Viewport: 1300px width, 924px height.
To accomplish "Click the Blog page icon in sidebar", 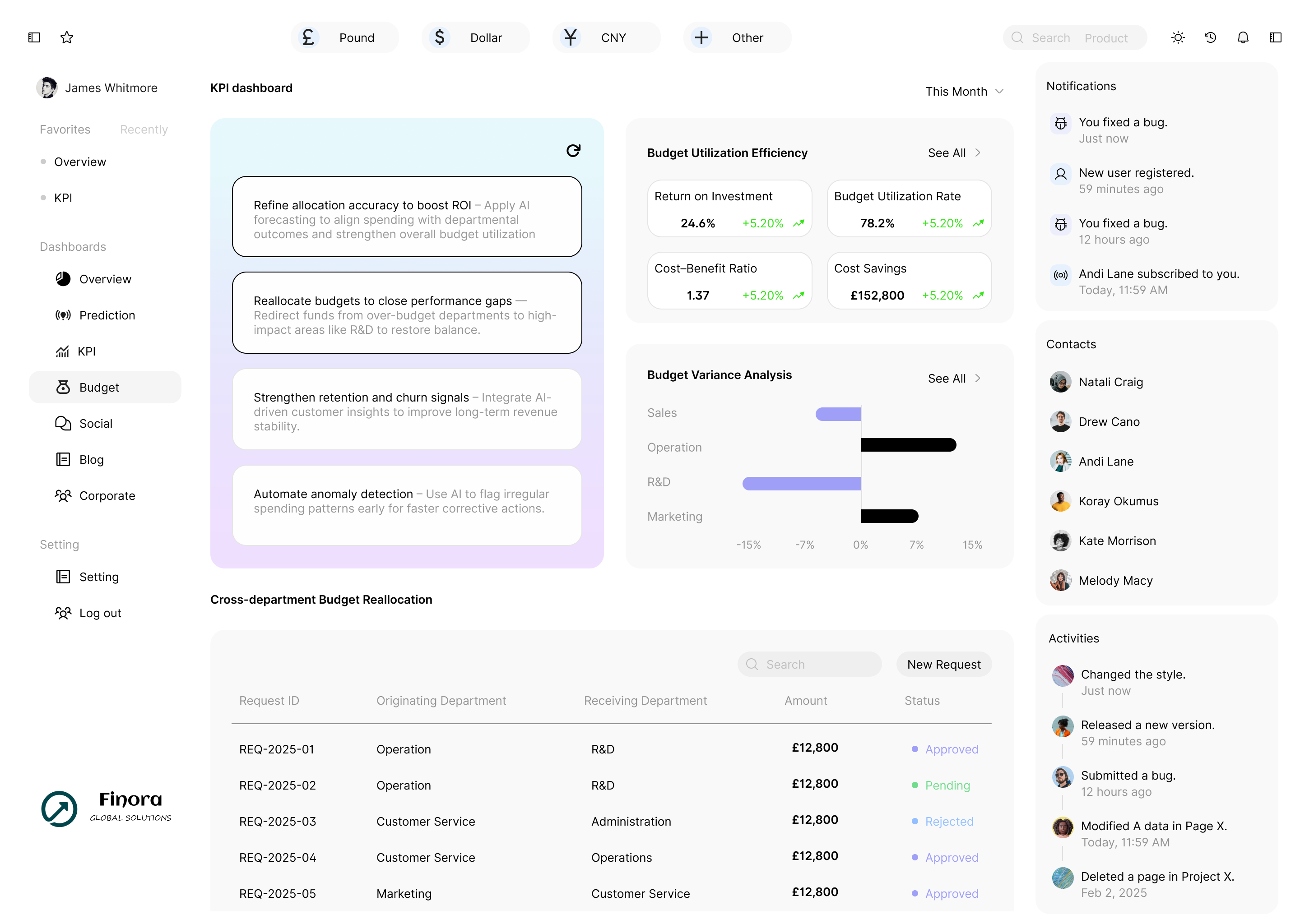I will pyautogui.click(x=63, y=460).
